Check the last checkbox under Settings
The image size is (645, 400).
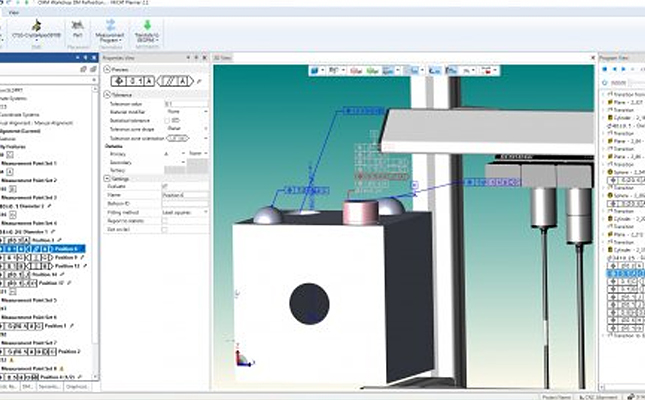click(165, 229)
